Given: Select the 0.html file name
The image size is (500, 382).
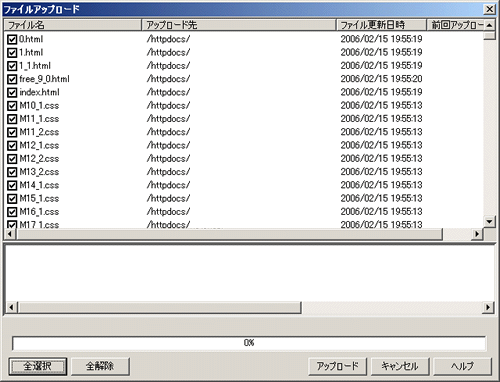Looking at the screenshot, I should coord(31,39).
